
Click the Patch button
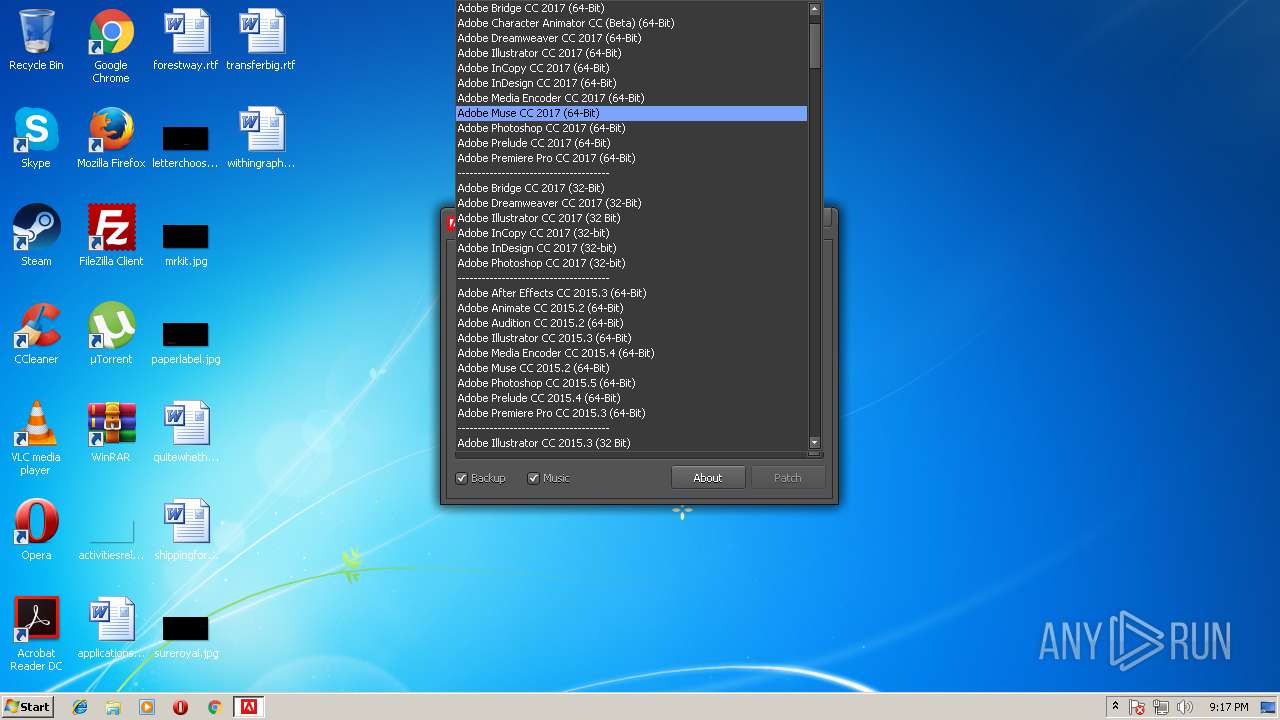tap(788, 478)
